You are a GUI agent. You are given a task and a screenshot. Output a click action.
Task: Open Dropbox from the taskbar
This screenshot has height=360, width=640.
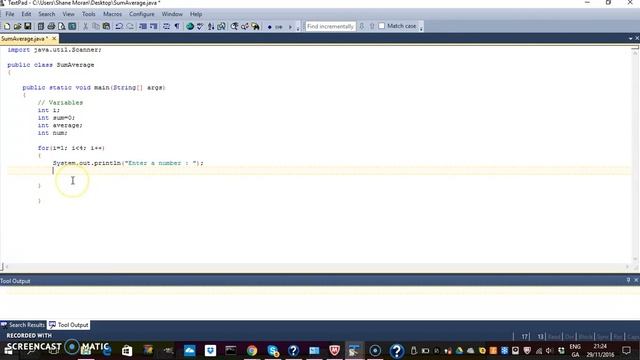click(x=210, y=350)
